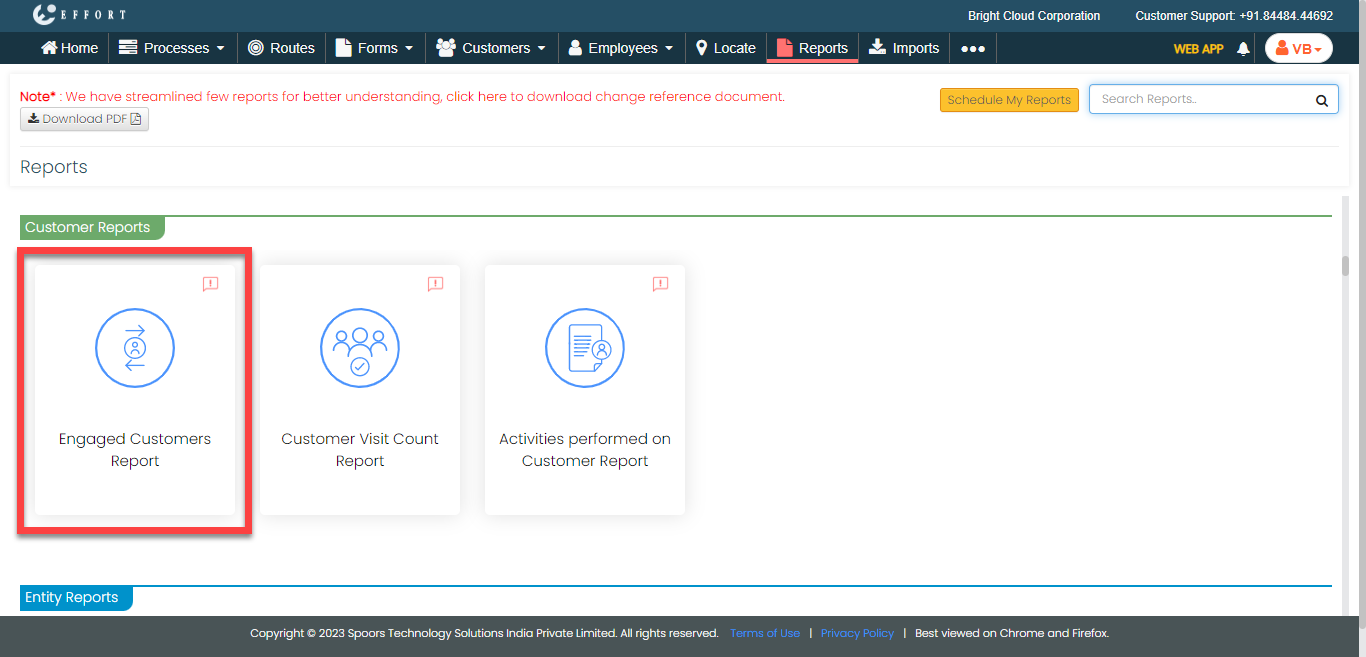Image resolution: width=1366 pixels, height=657 pixels.
Task: Click info flag on Engaged Customers card
Action: (x=210, y=284)
